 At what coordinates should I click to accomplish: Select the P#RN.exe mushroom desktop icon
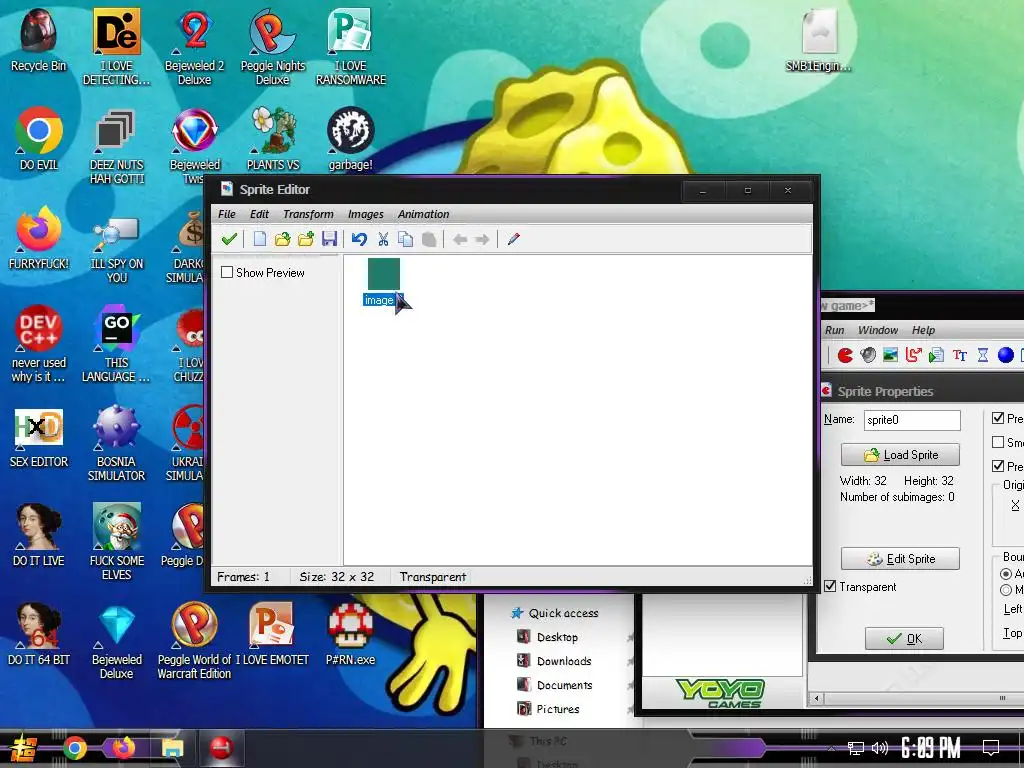pyautogui.click(x=351, y=633)
